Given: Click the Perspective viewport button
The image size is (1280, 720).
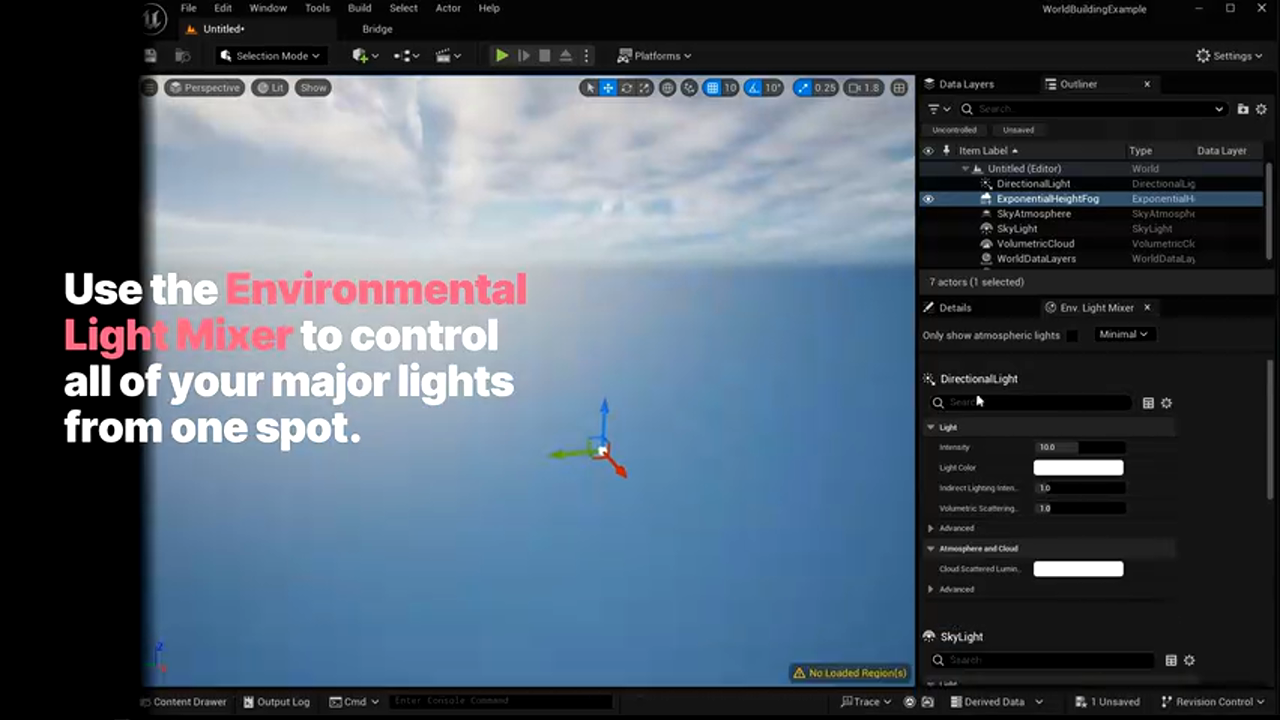Looking at the screenshot, I should [x=205, y=88].
